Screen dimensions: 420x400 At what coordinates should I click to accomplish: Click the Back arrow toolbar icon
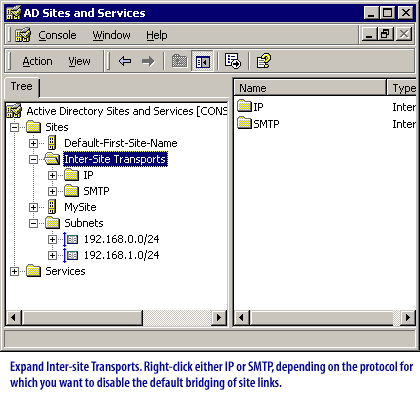125,61
